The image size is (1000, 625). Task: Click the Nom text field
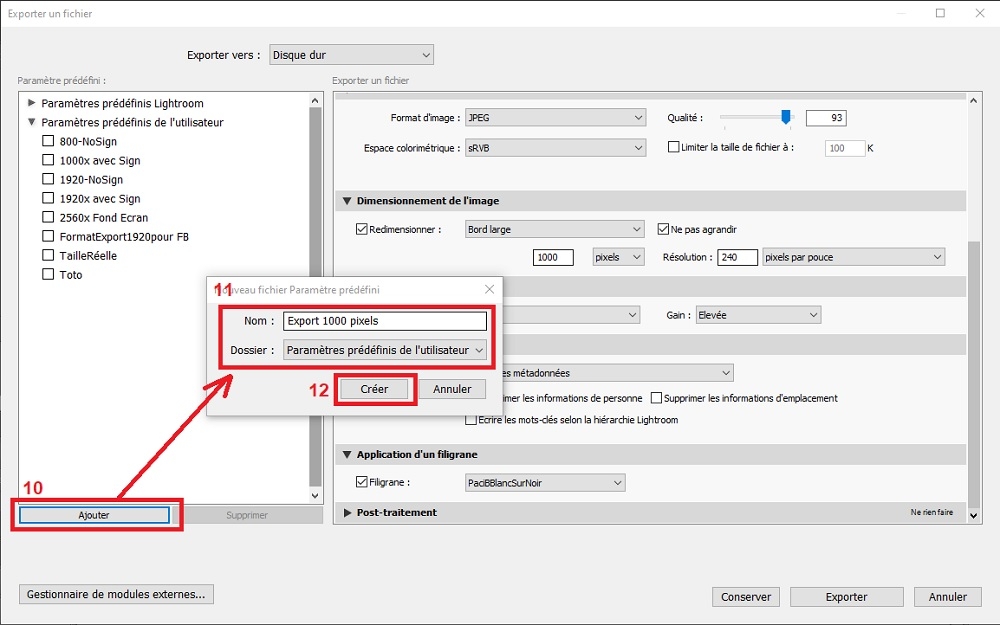coord(385,321)
